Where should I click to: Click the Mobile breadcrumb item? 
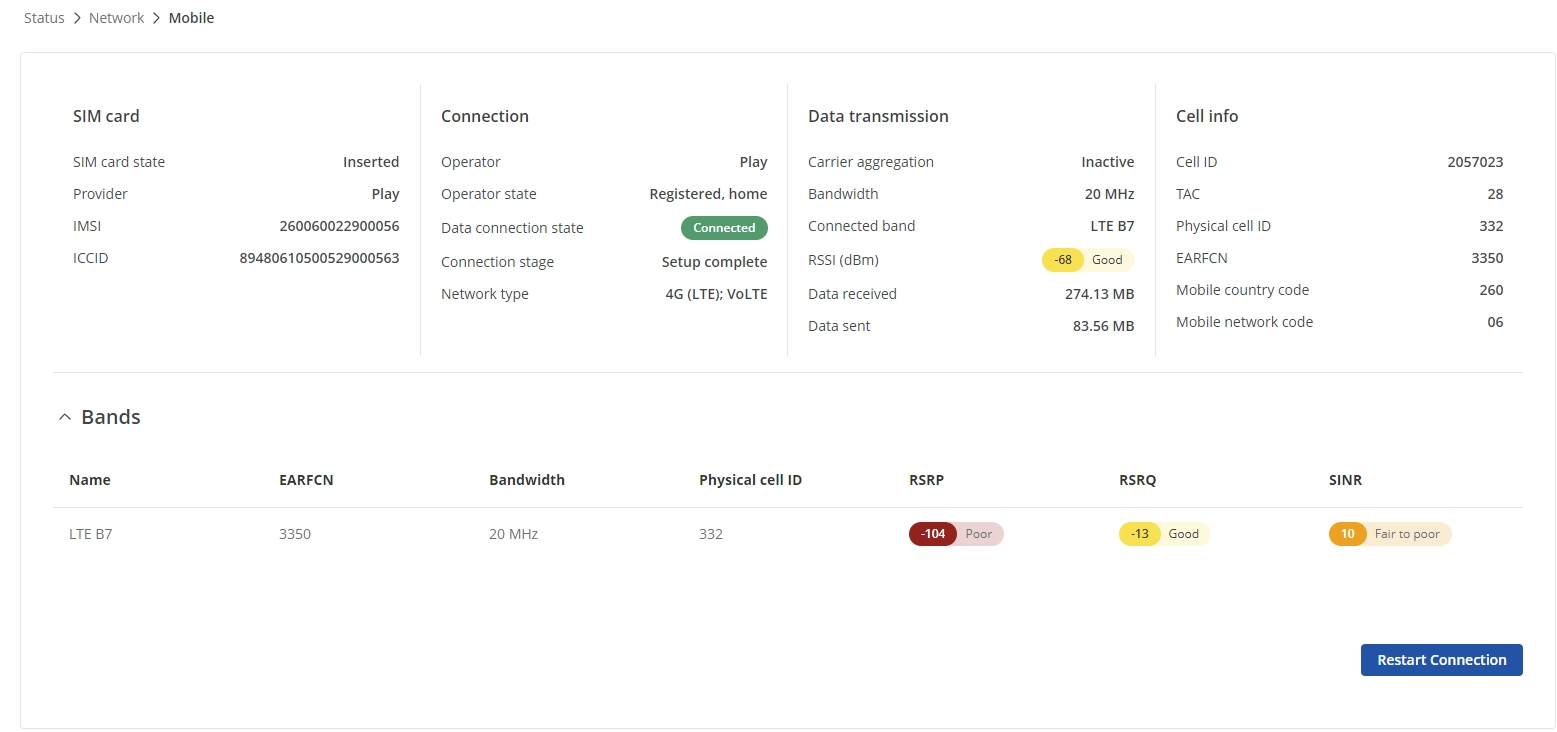pyautogui.click(x=191, y=18)
